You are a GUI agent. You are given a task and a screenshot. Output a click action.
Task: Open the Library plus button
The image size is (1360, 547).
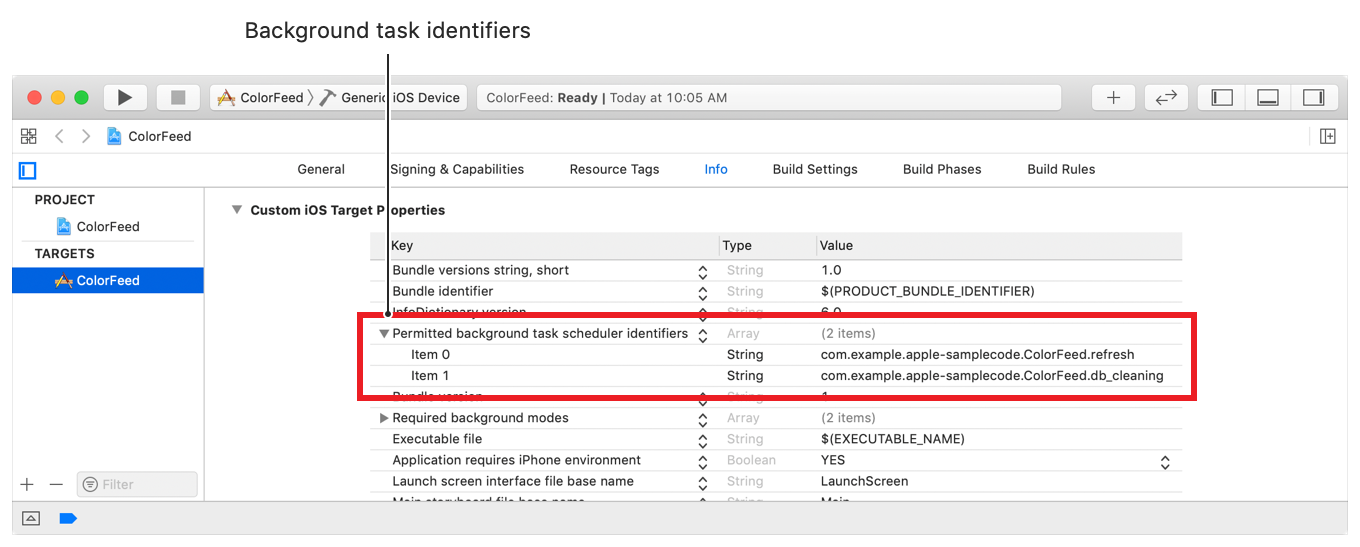pos(1113,97)
